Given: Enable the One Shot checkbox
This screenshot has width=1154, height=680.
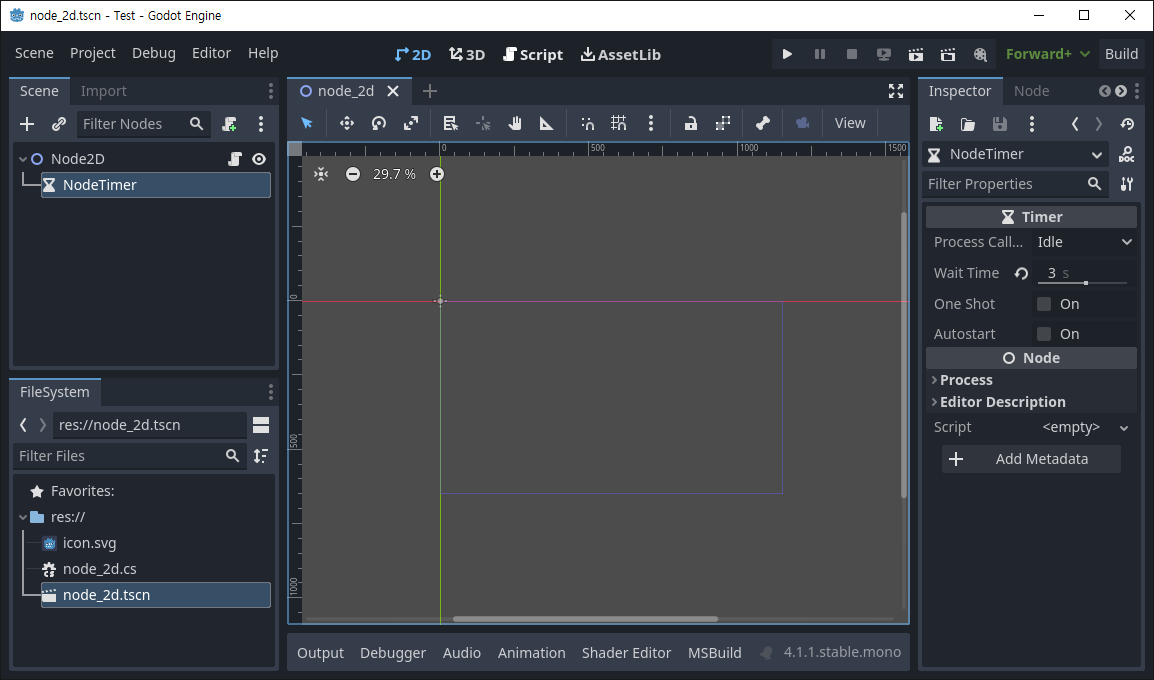Looking at the screenshot, I should point(1044,304).
